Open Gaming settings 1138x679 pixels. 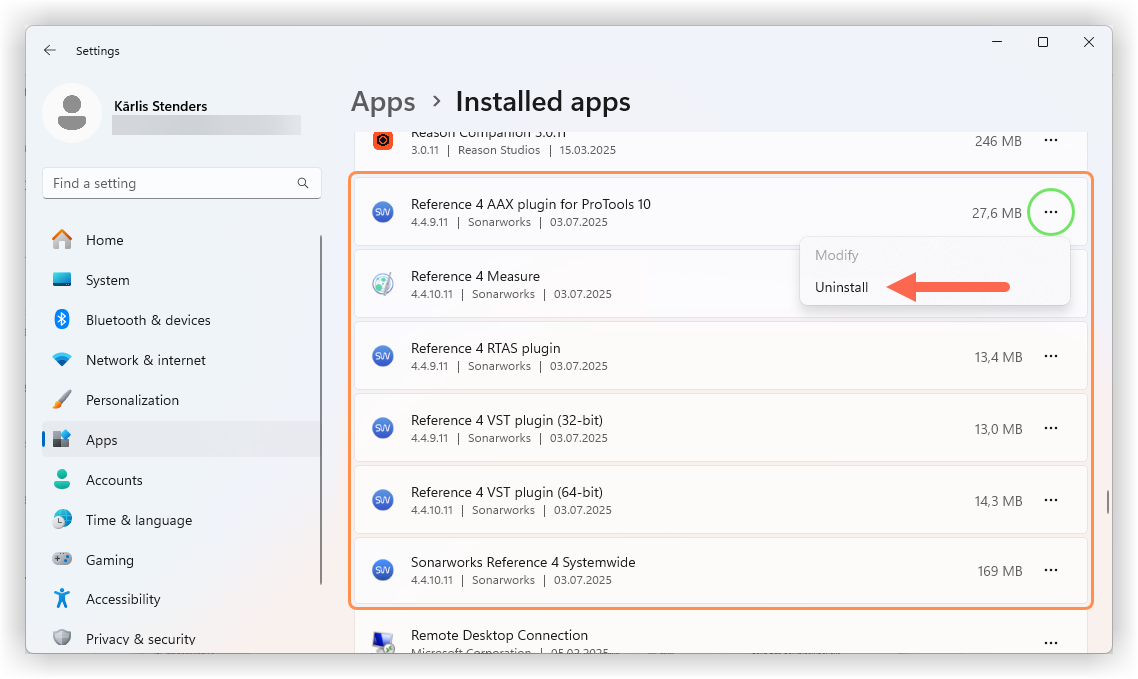[x=110, y=560]
